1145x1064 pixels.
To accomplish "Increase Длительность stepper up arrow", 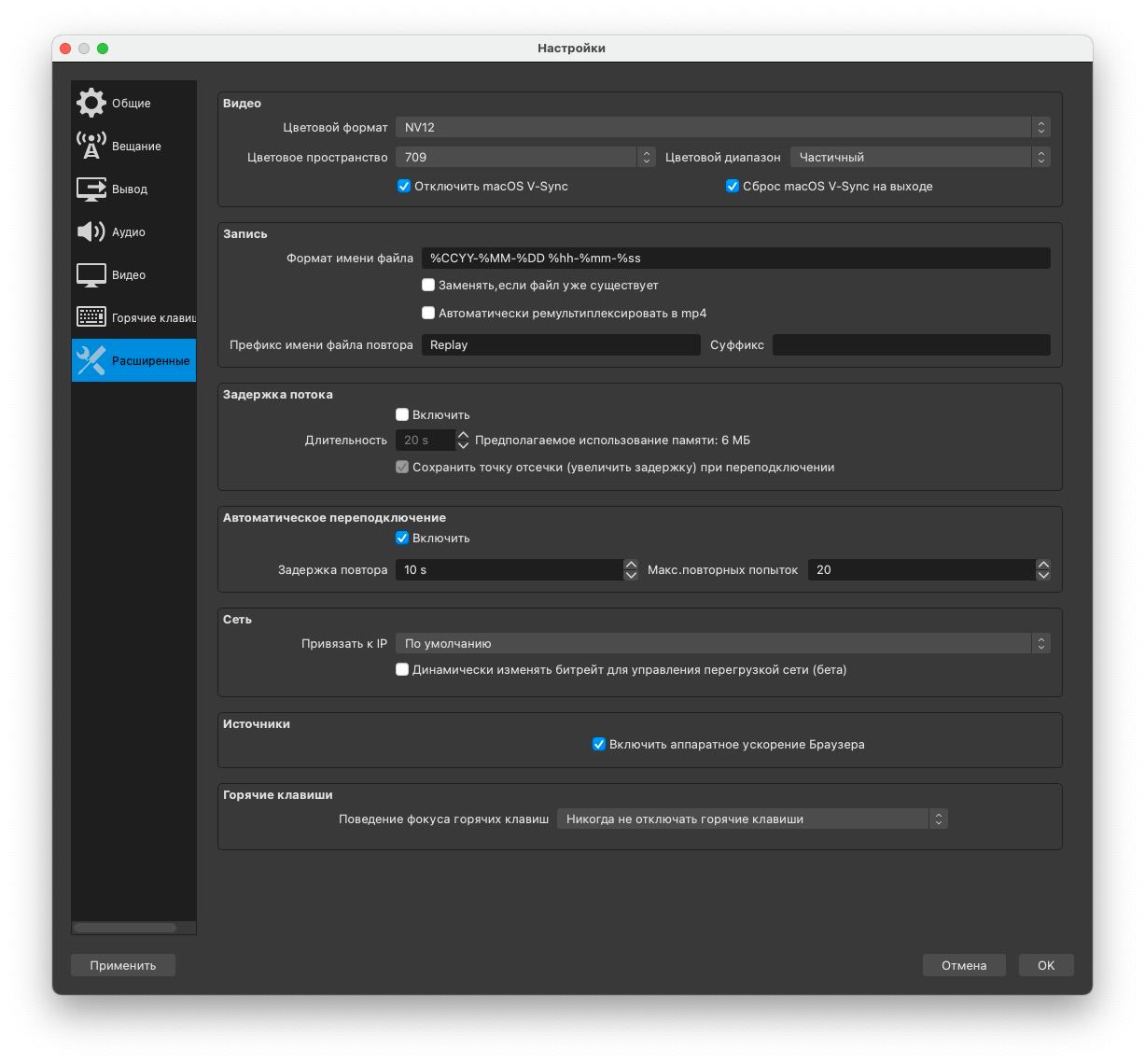I will (463, 435).
